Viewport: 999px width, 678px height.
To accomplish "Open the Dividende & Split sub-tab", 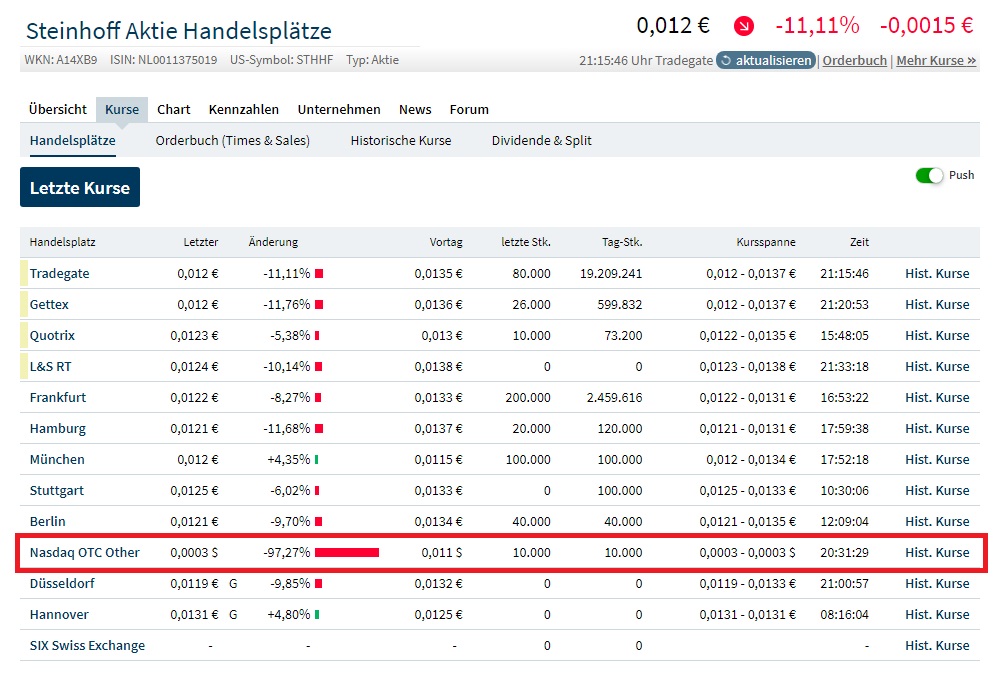I will click(542, 141).
